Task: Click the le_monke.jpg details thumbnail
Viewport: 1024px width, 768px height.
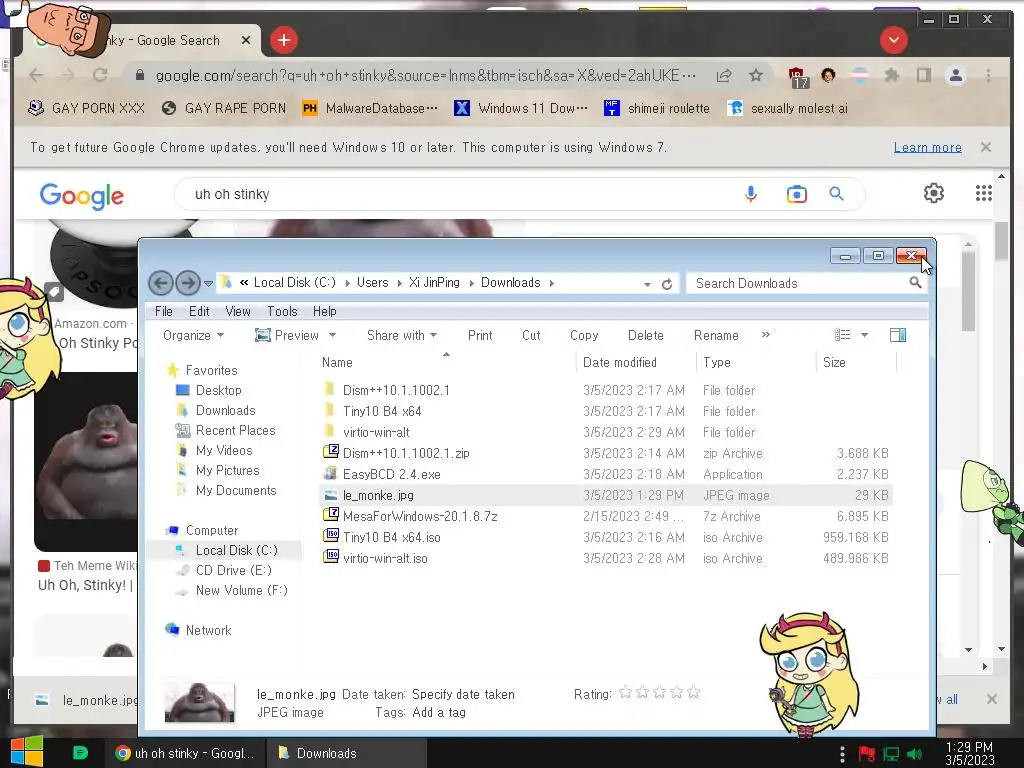Action: (200, 703)
